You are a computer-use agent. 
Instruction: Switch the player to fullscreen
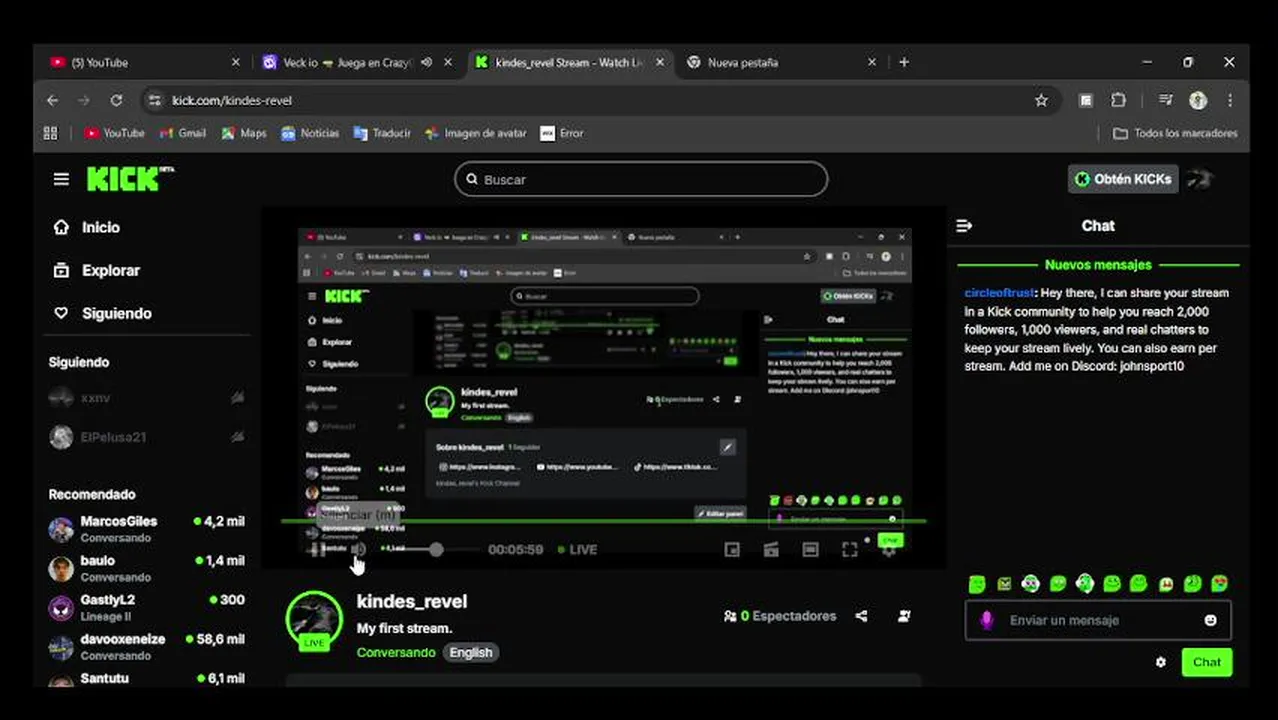point(849,549)
